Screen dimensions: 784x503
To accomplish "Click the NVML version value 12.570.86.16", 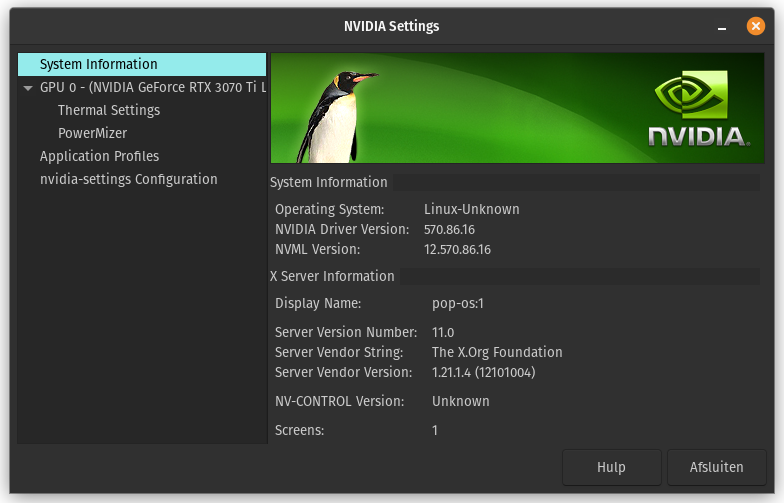I will pyautogui.click(x=458, y=250).
